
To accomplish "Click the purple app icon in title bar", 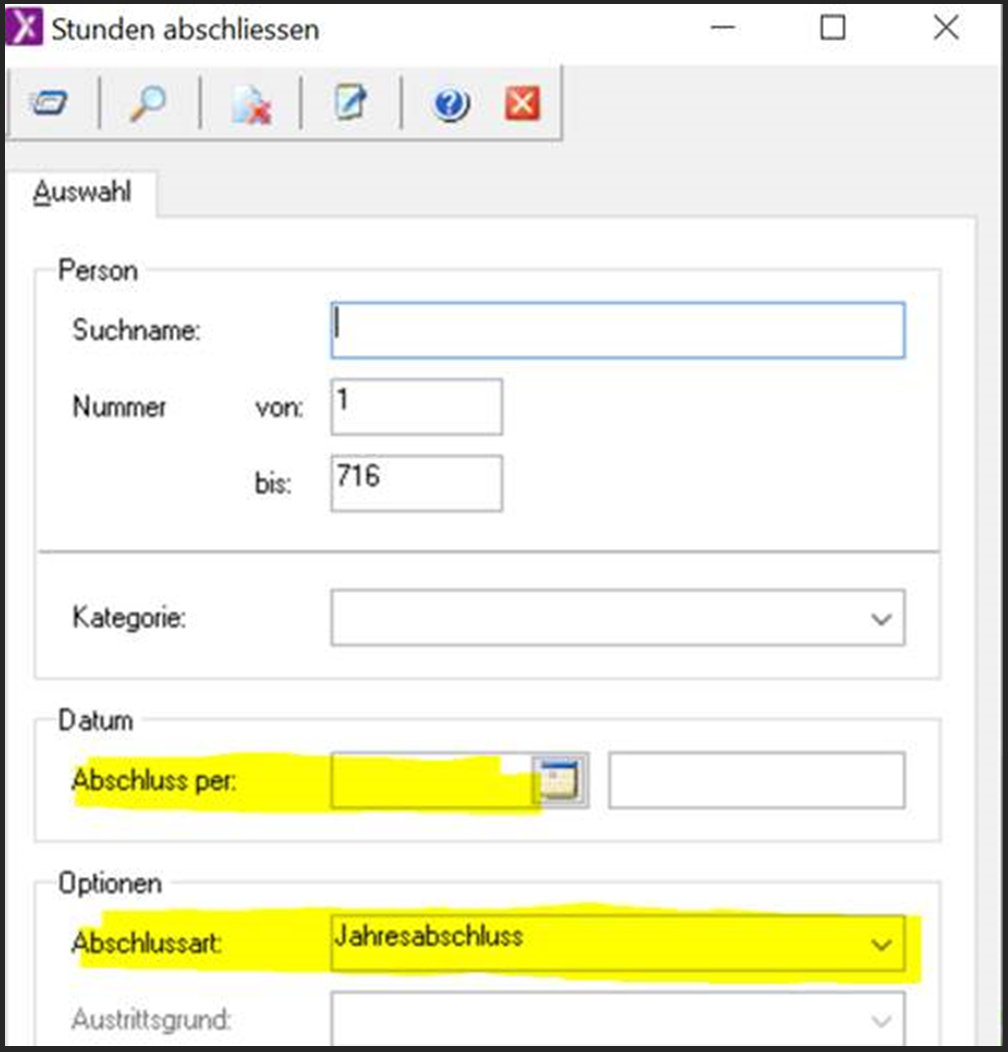I will 24,28.
